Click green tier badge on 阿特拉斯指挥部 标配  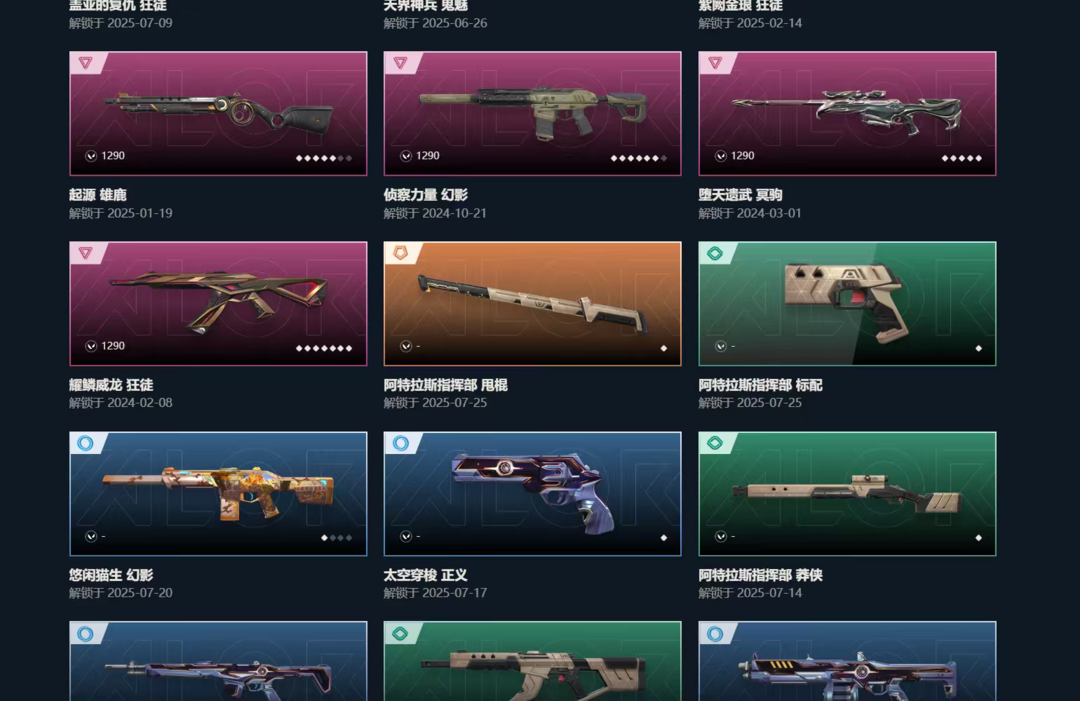click(x=715, y=253)
